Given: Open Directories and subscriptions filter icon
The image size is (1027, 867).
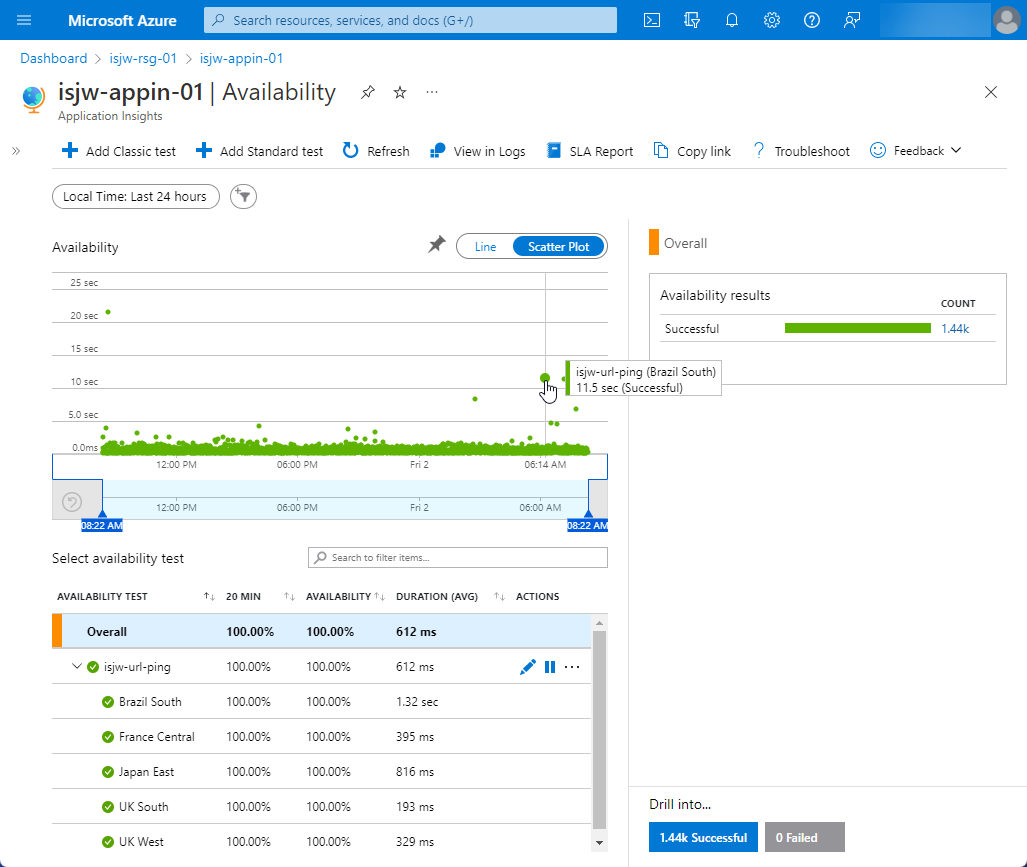Looking at the screenshot, I should coord(692,20).
